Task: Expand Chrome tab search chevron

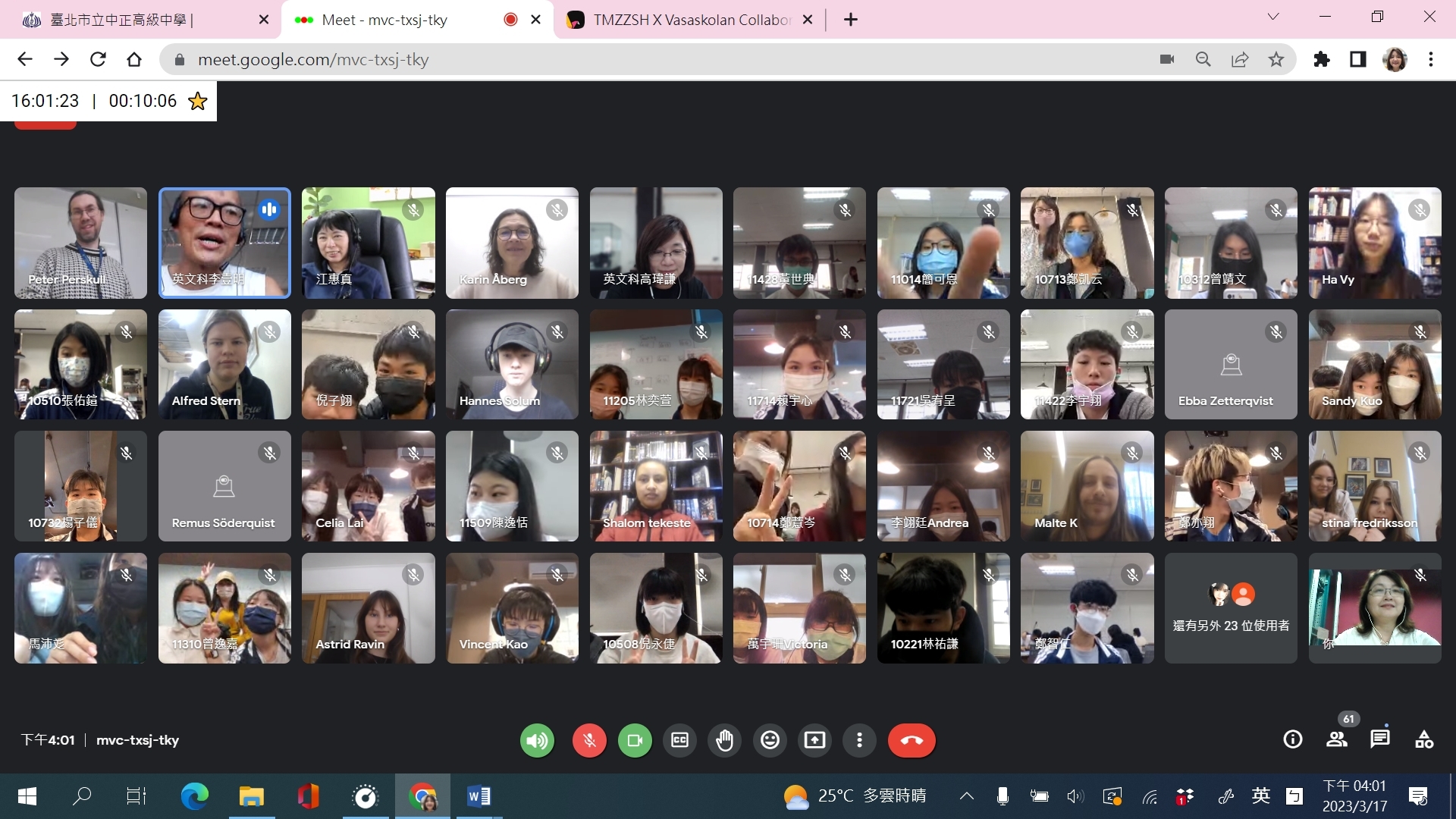Action: pyautogui.click(x=1273, y=17)
